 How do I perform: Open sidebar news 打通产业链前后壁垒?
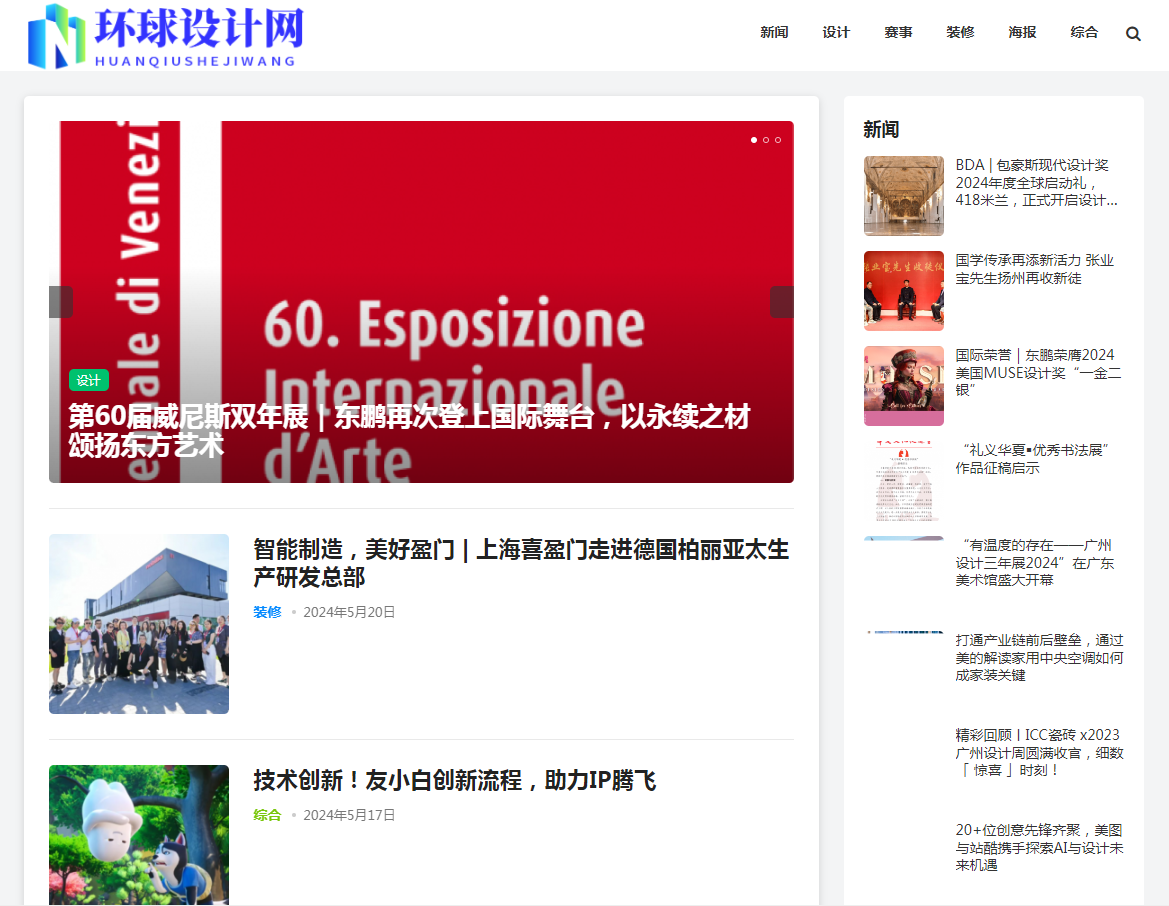[x=1039, y=658]
